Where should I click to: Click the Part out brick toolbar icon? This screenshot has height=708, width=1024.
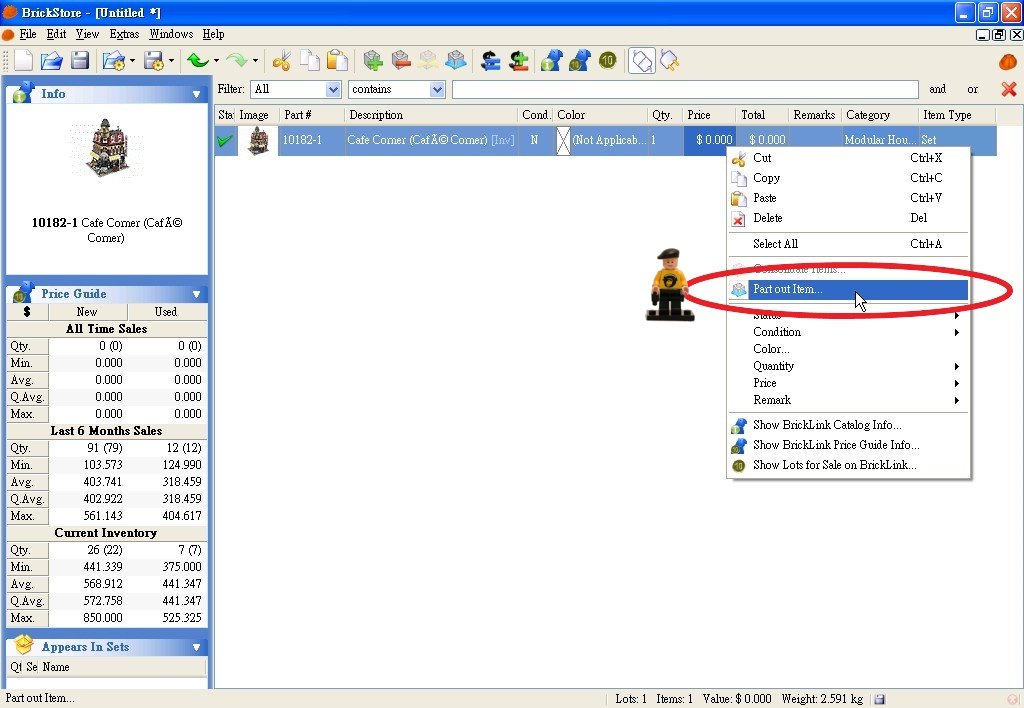(x=456, y=61)
